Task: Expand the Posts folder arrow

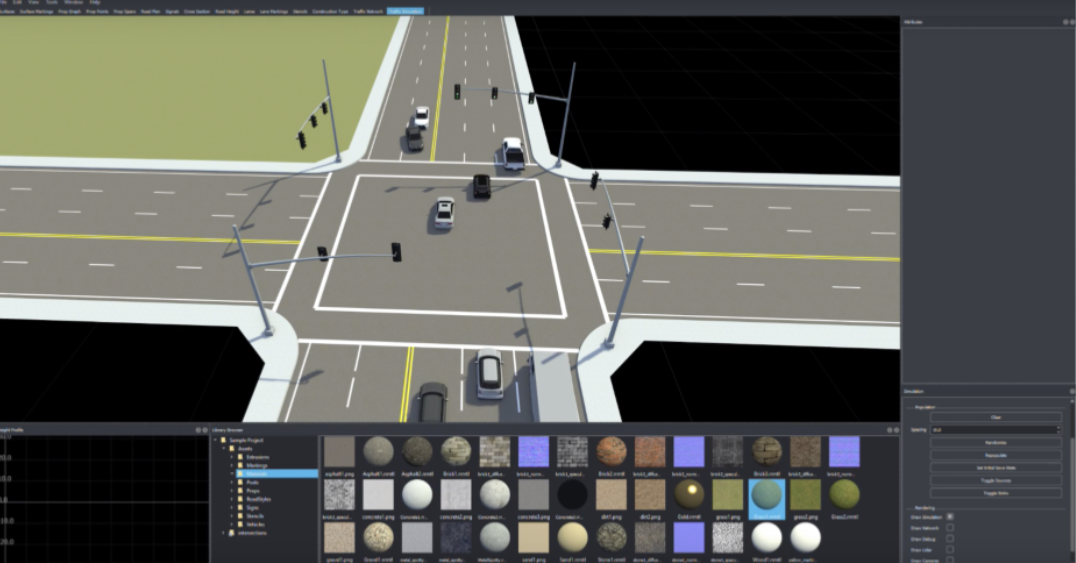Action: coord(232,482)
